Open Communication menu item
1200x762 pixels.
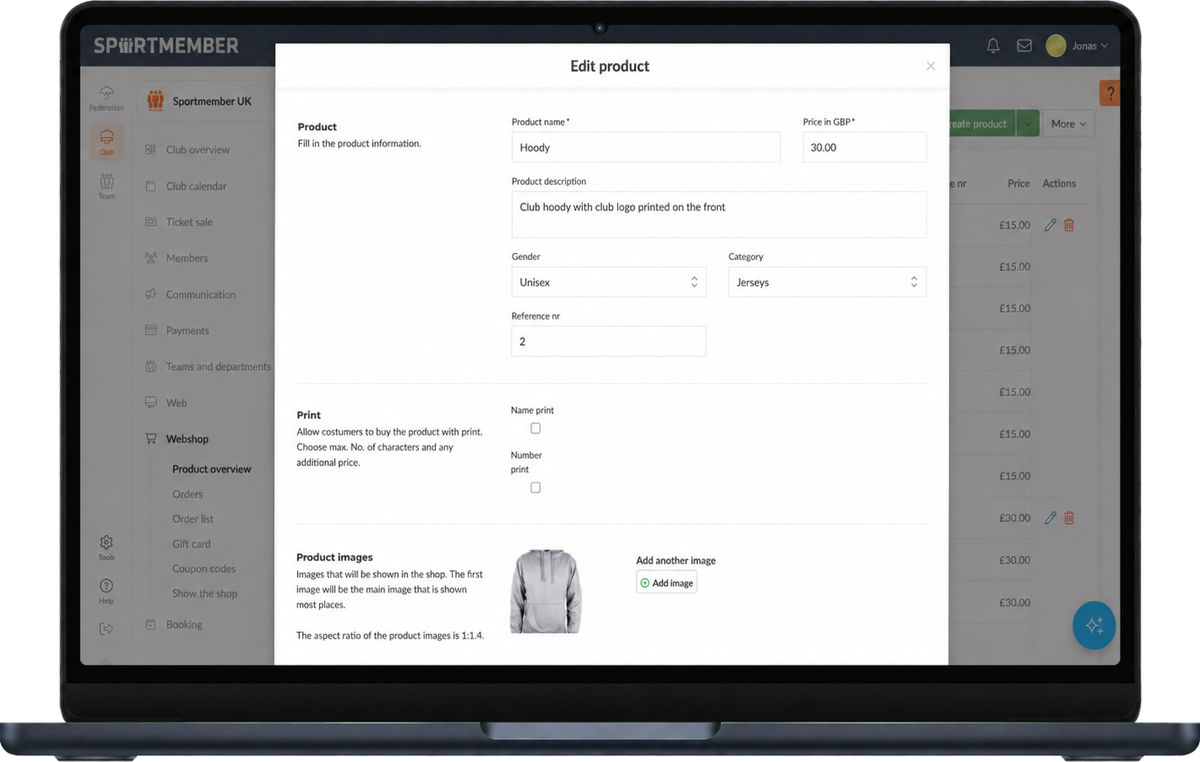point(201,295)
